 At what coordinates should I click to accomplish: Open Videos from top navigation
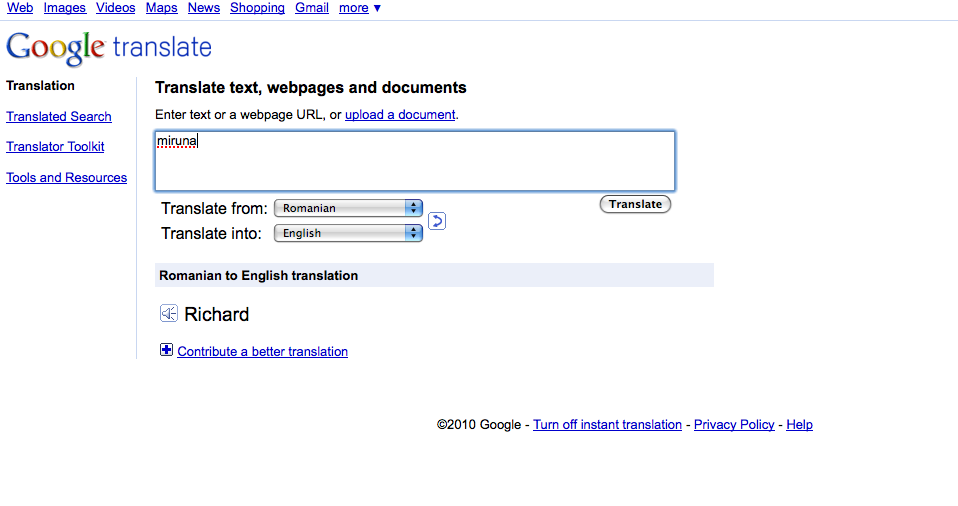[115, 8]
